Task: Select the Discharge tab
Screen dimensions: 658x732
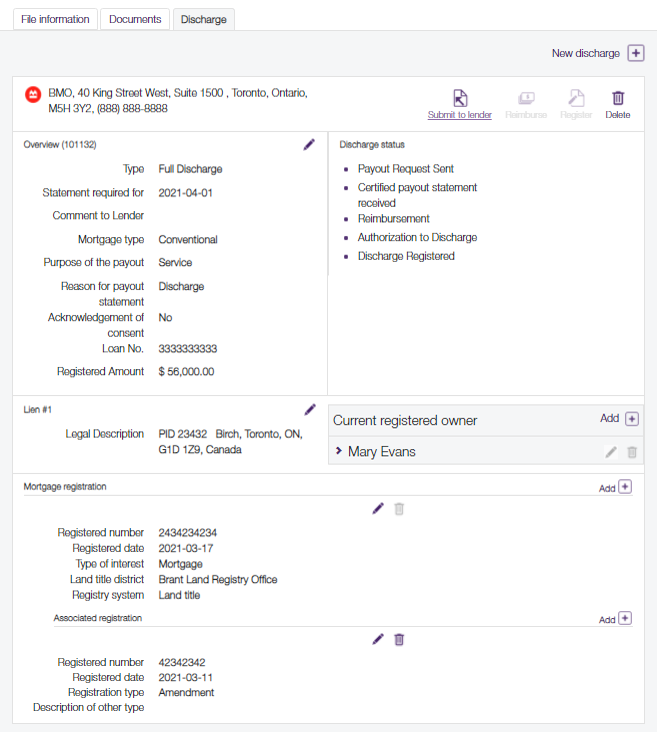Action: [203, 19]
